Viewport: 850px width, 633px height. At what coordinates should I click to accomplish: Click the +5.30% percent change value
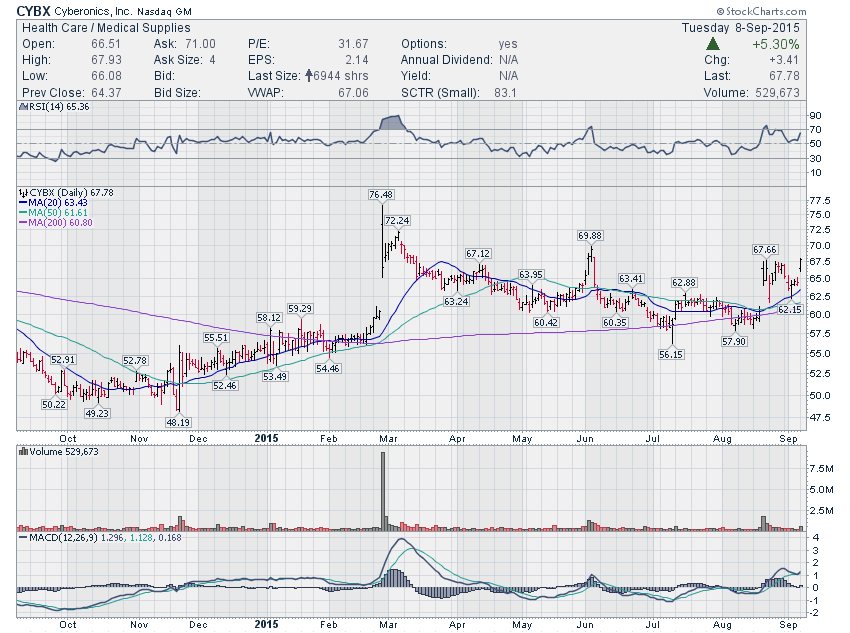(775, 44)
